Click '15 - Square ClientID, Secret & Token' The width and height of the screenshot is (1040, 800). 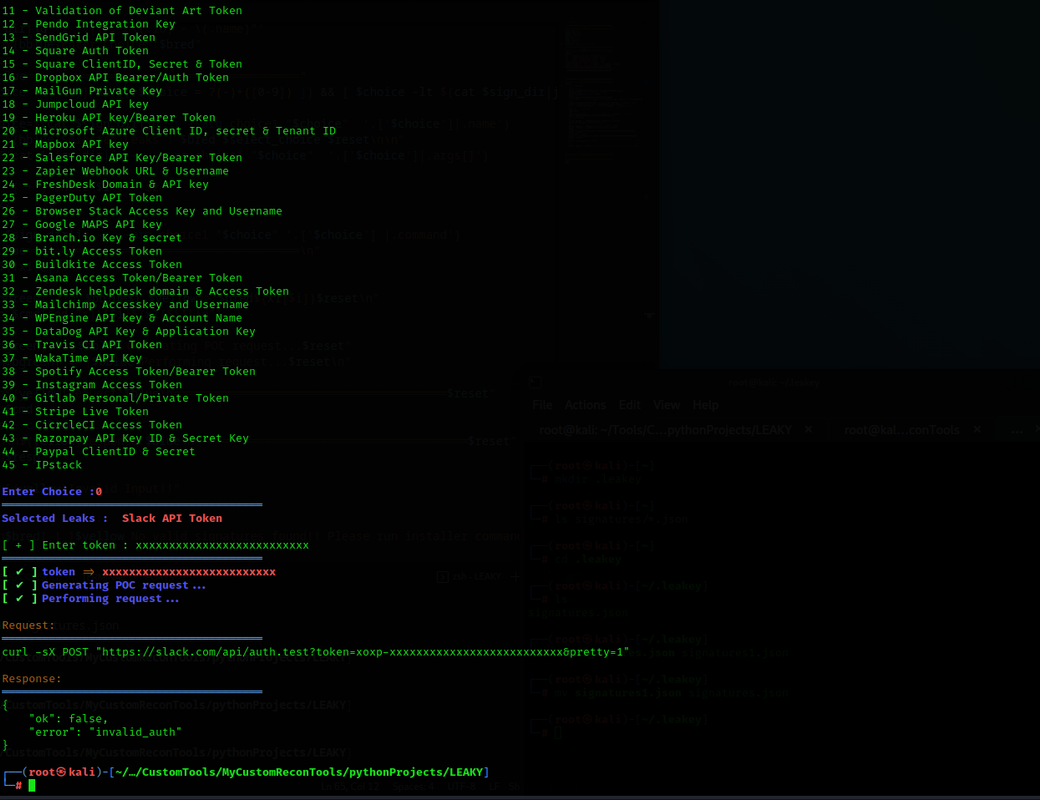[122, 64]
